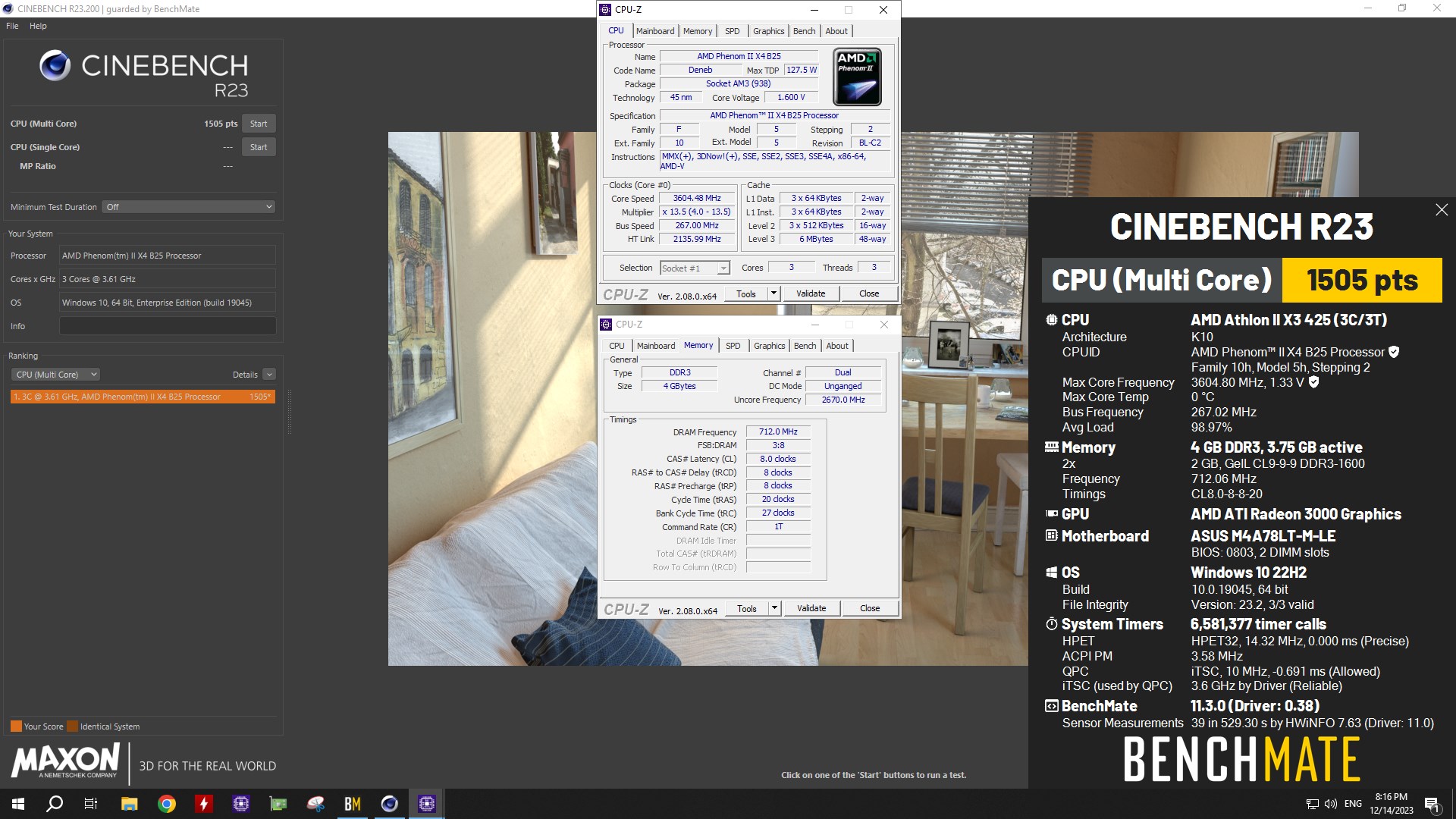
Task: Click the Cores x GHz field
Action: tap(168, 279)
